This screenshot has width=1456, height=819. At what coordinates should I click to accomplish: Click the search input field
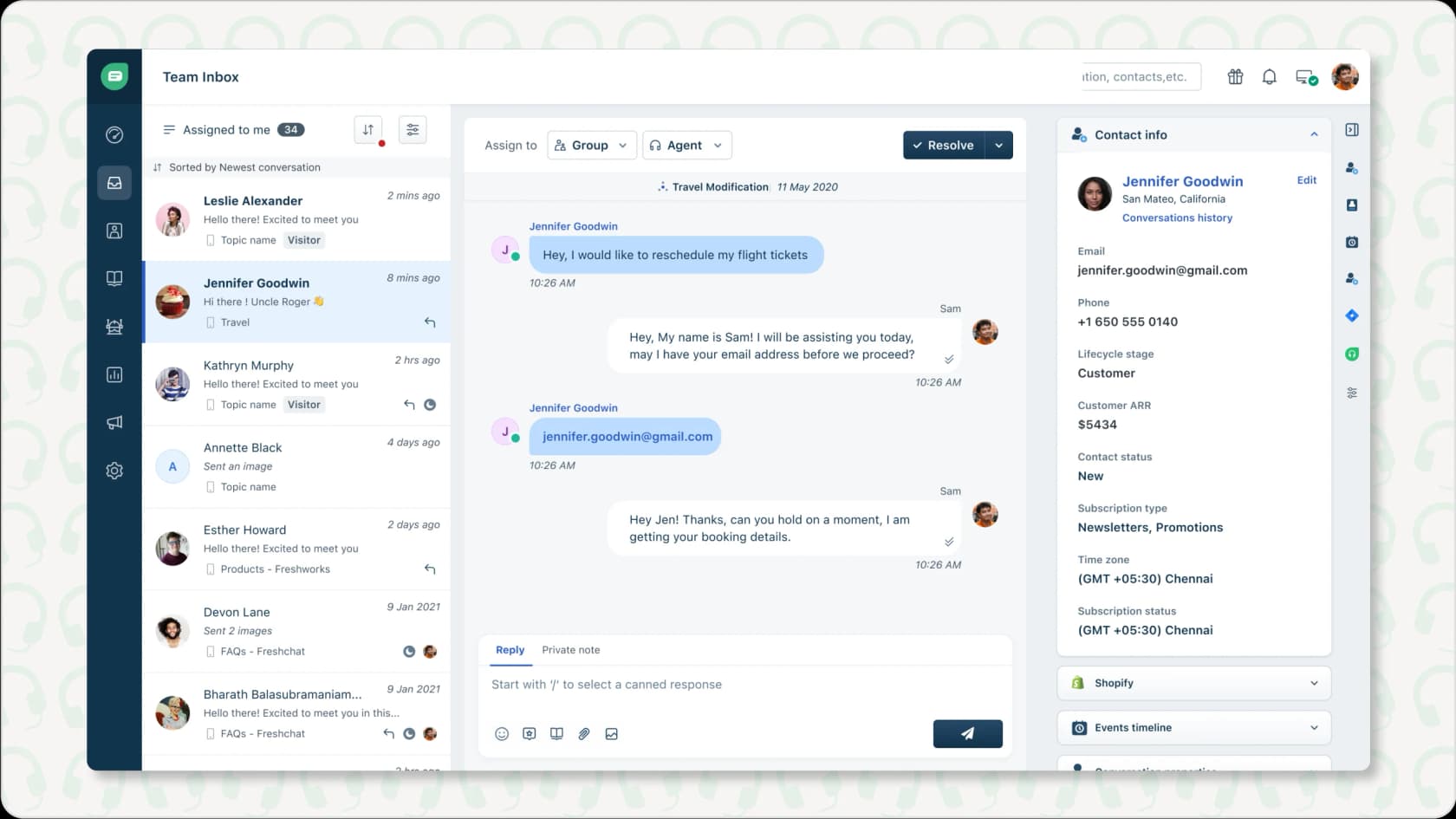pos(1141,77)
